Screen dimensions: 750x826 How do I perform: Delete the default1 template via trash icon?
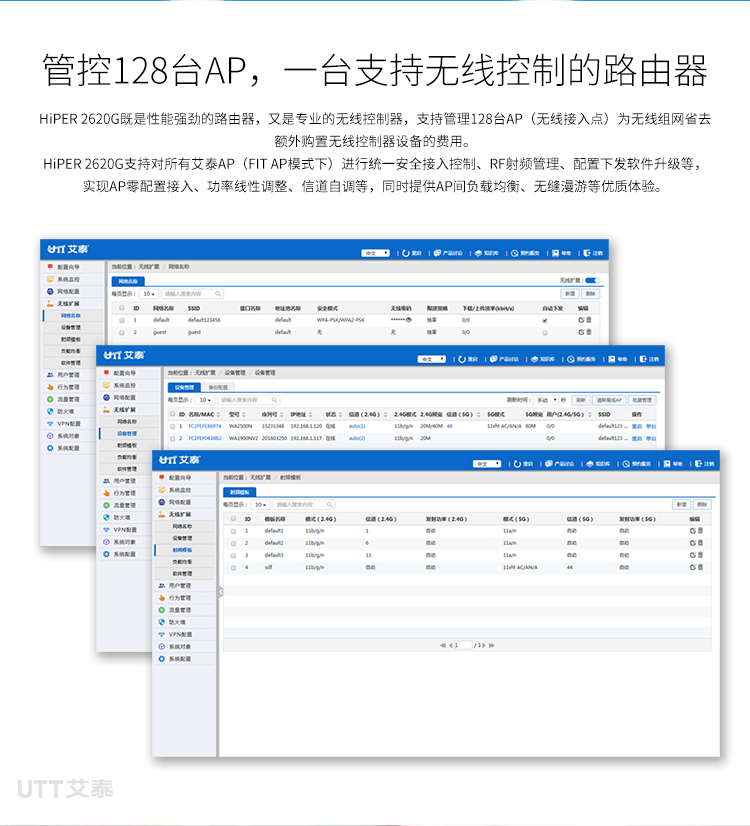pyautogui.click(x=700, y=530)
